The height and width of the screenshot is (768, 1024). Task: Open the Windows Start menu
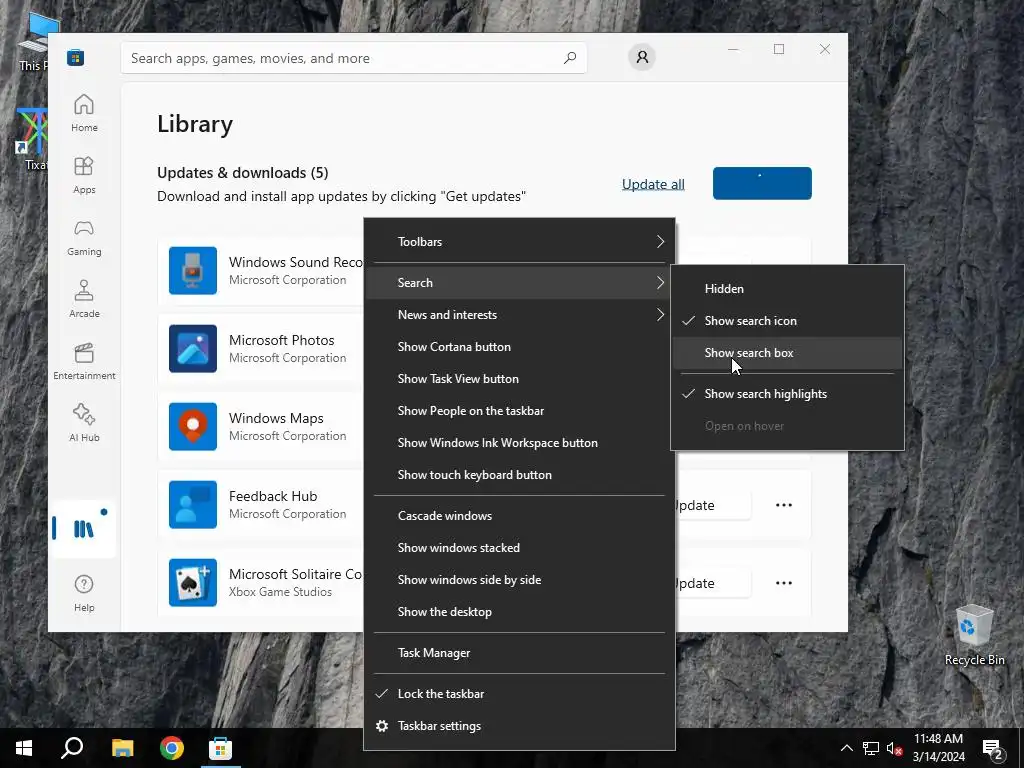24,748
